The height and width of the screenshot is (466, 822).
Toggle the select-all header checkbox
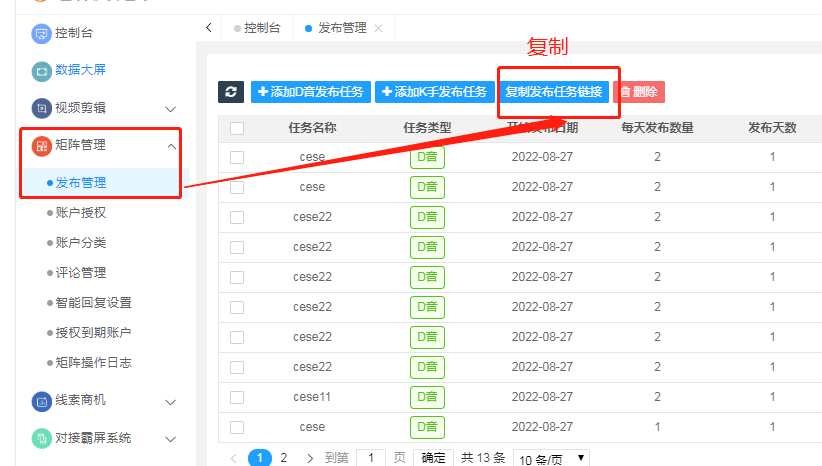click(237, 128)
